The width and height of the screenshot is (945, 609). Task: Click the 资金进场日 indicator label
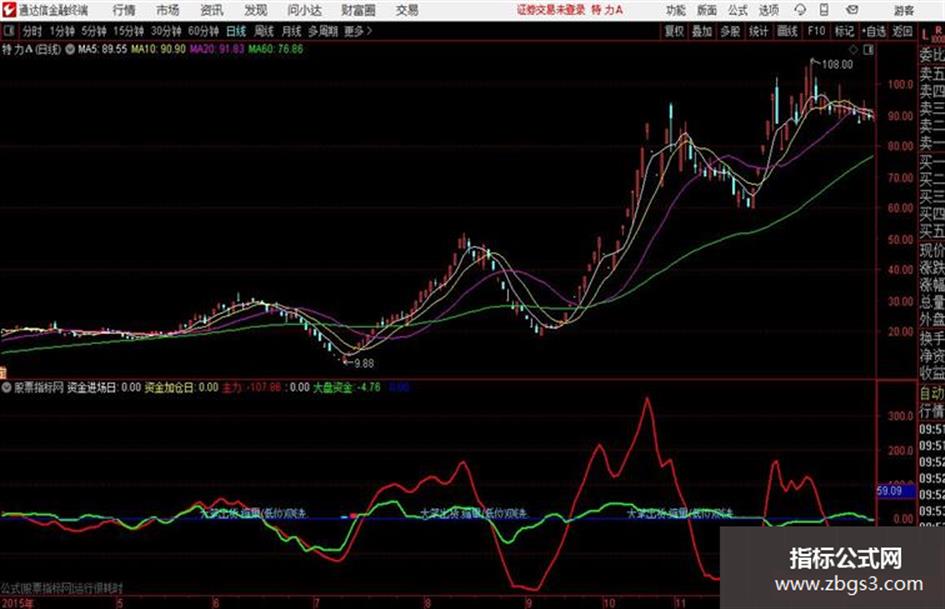(92, 388)
